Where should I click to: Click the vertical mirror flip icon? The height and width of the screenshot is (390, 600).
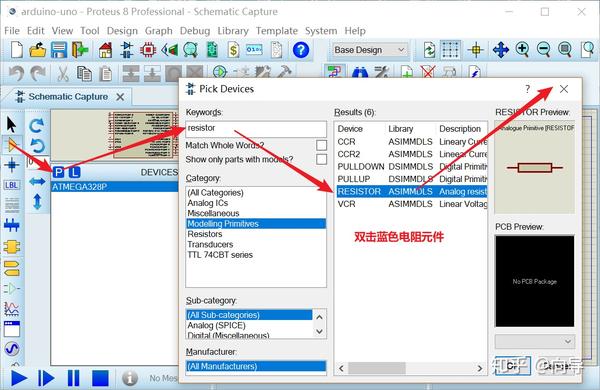point(37,202)
